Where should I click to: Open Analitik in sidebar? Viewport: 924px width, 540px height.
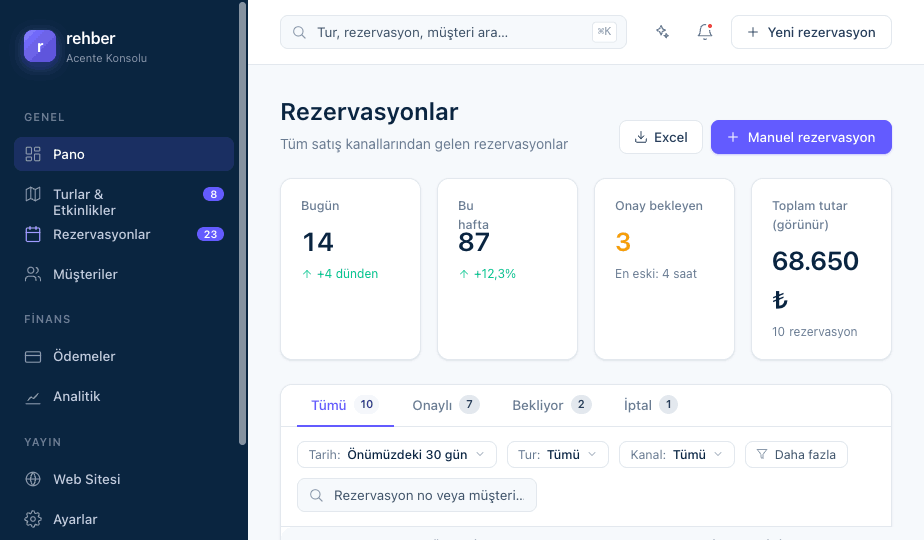click(x=124, y=397)
